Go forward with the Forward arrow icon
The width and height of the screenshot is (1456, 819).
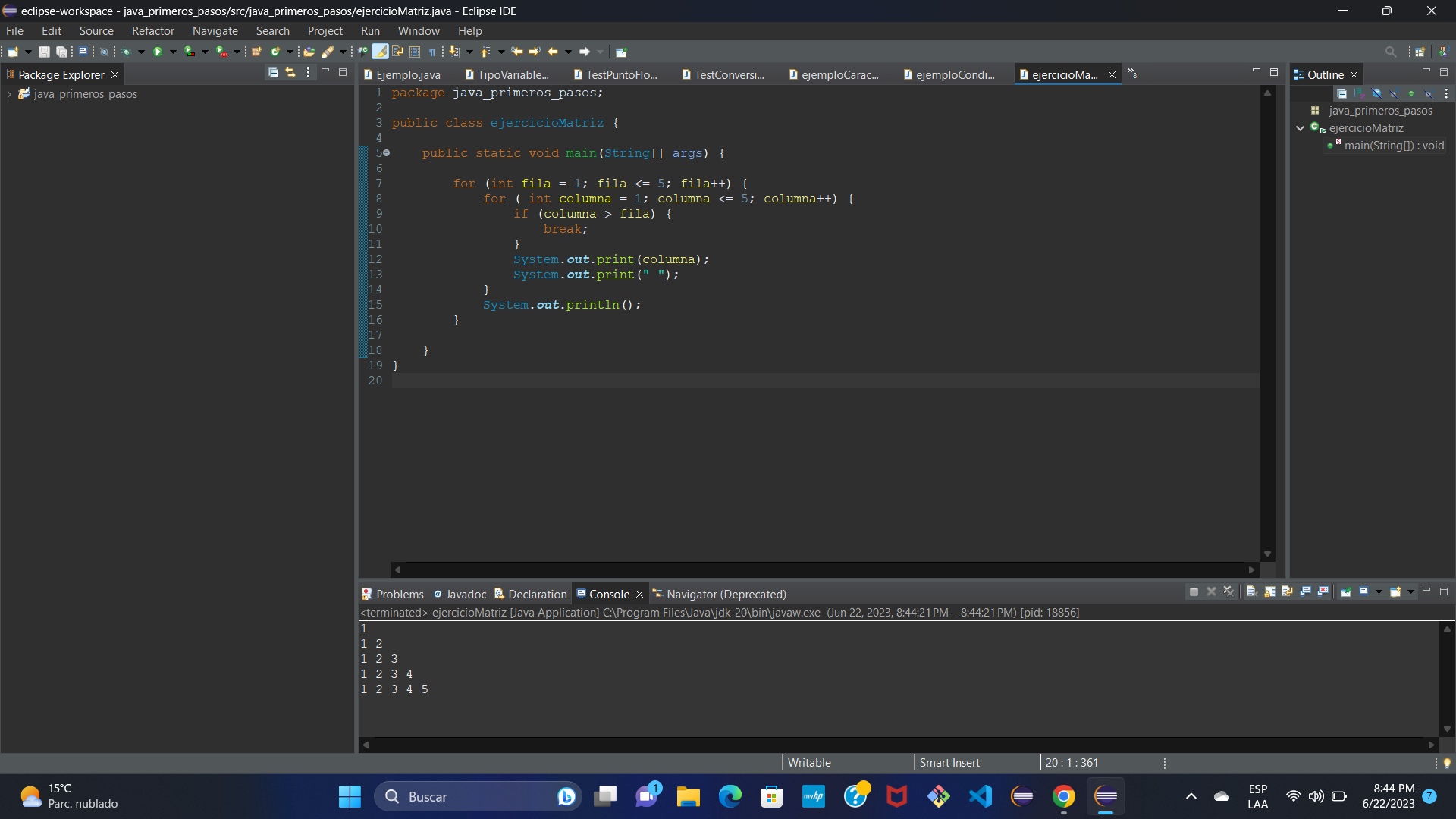[585, 52]
